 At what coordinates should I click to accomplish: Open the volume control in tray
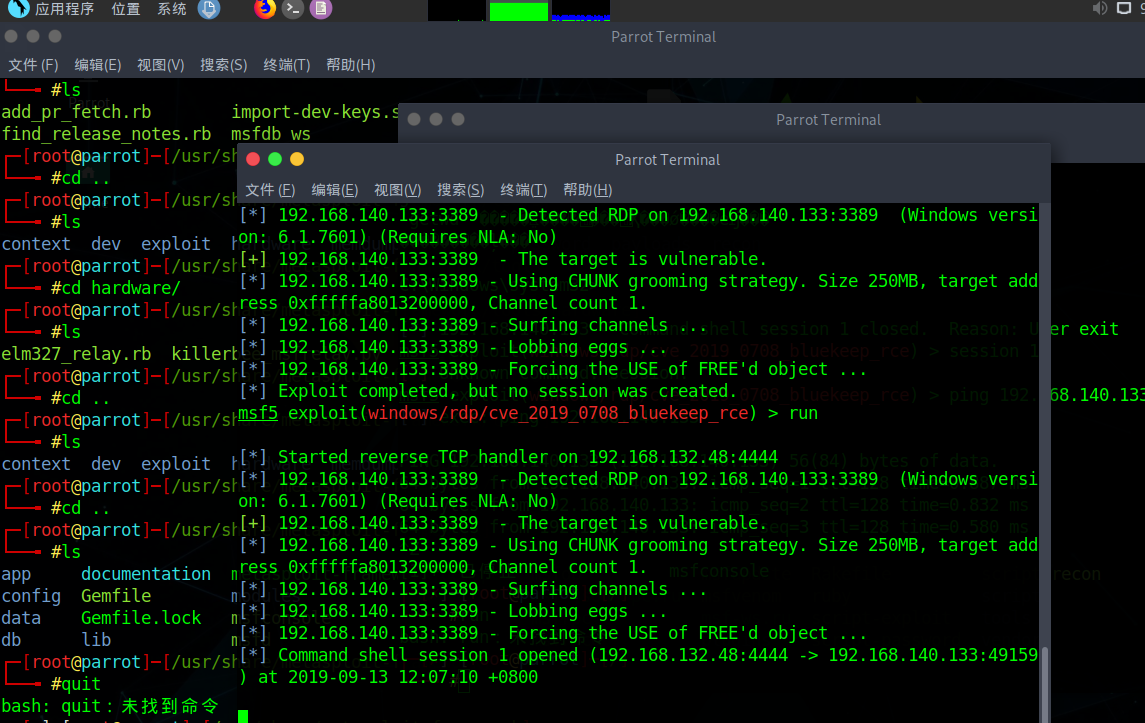(x=1100, y=8)
